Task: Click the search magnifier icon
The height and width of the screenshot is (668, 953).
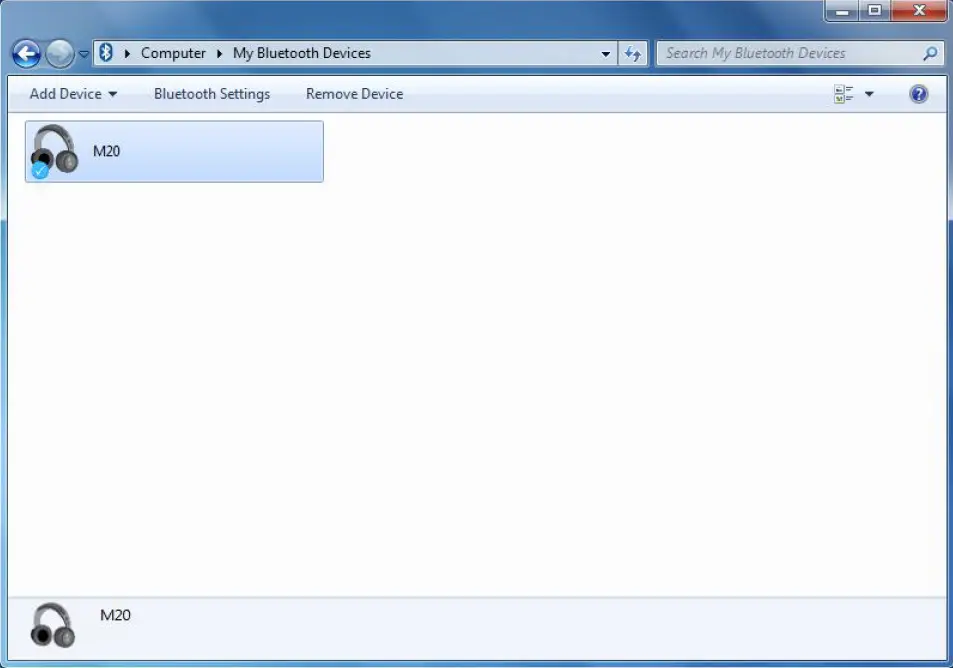Action: (x=931, y=53)
